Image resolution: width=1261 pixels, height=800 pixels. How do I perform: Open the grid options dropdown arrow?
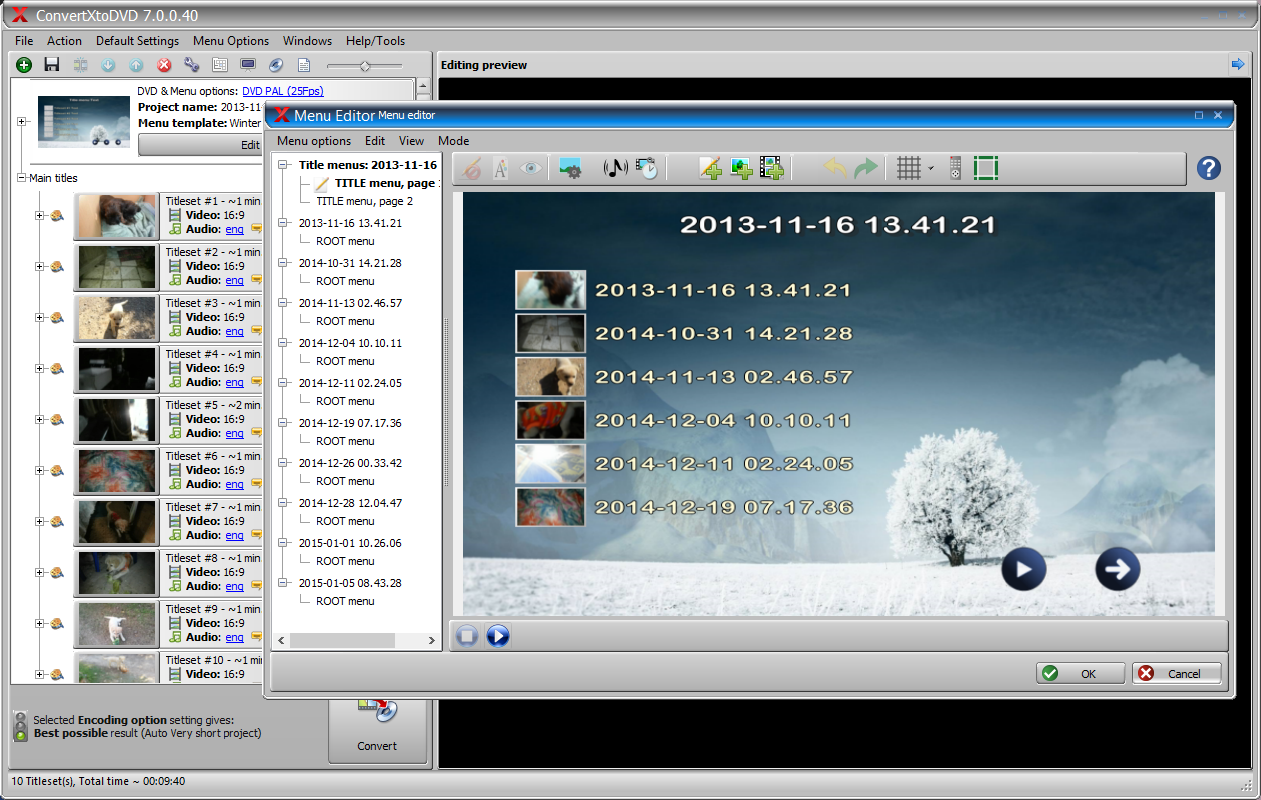pos(931,169)
